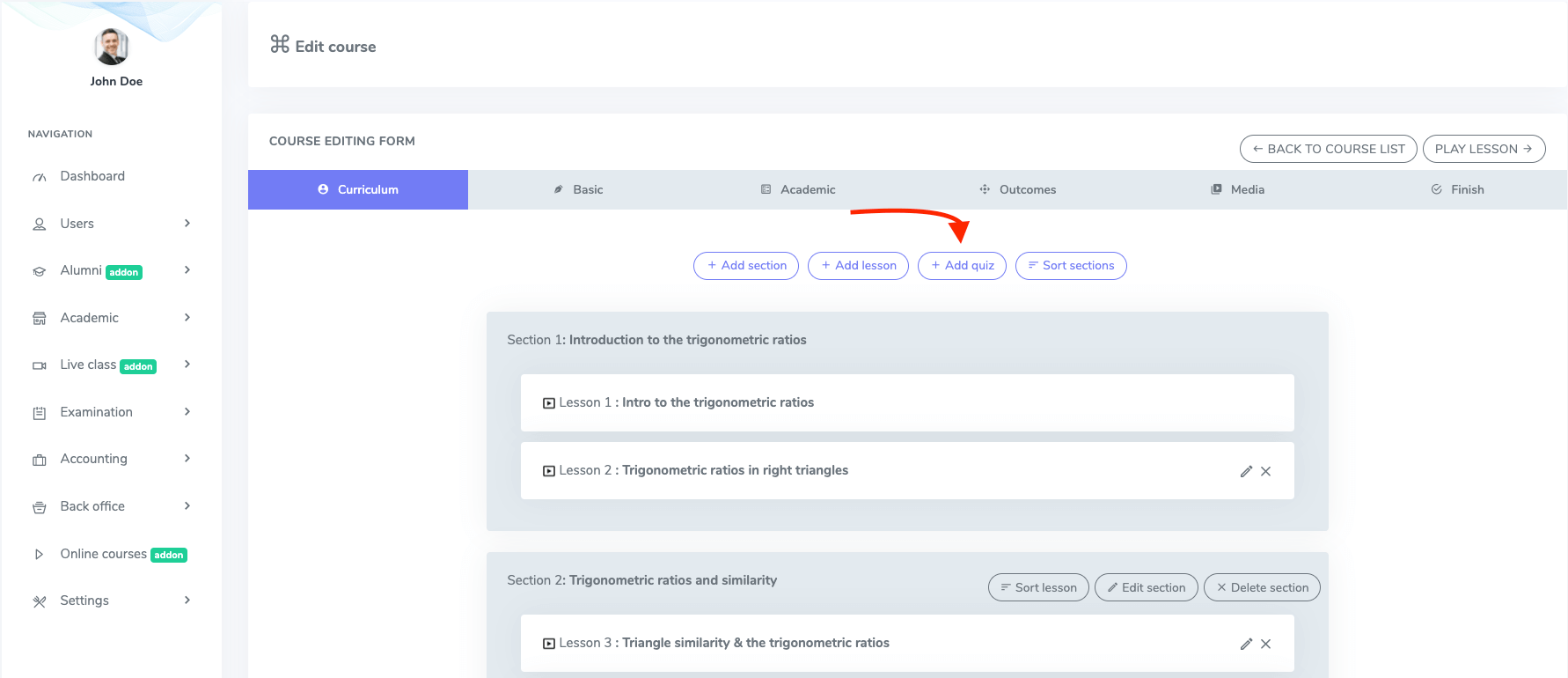
Task: Delete Lesson 2 using the X icon
Action: coord(1265,471)
